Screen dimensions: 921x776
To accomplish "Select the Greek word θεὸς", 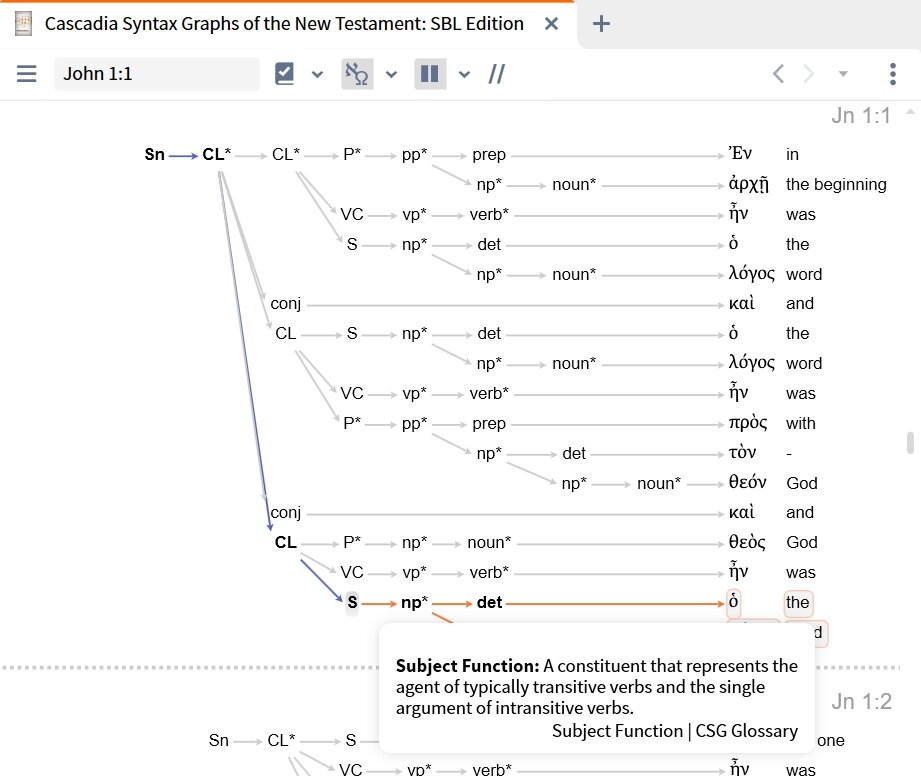I will coord(747,542).
